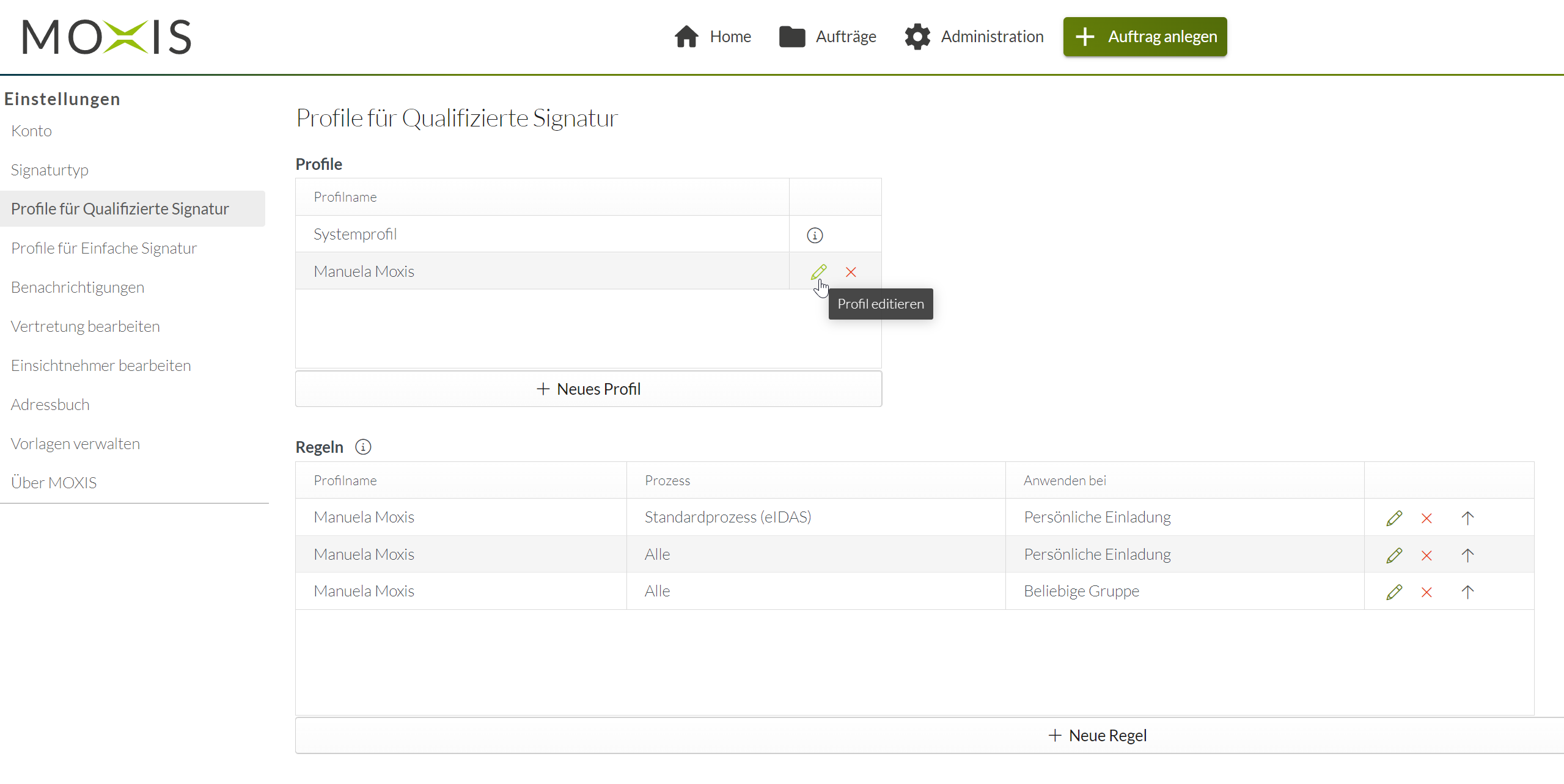Edit the second Persönliche Einladung rule

pyautogui.click(x=1394, y=555)
